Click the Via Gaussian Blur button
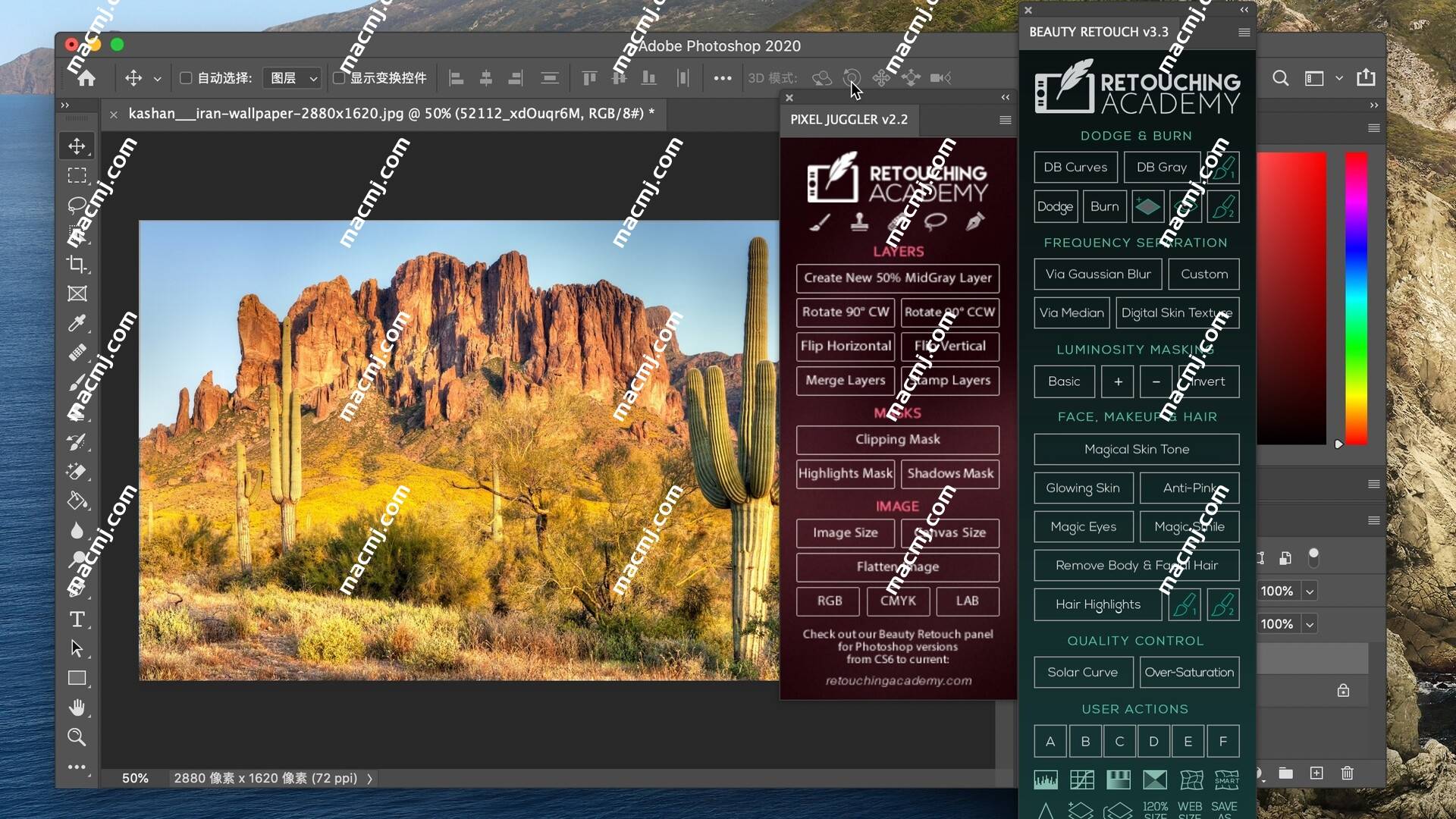 coord(1097,274)
